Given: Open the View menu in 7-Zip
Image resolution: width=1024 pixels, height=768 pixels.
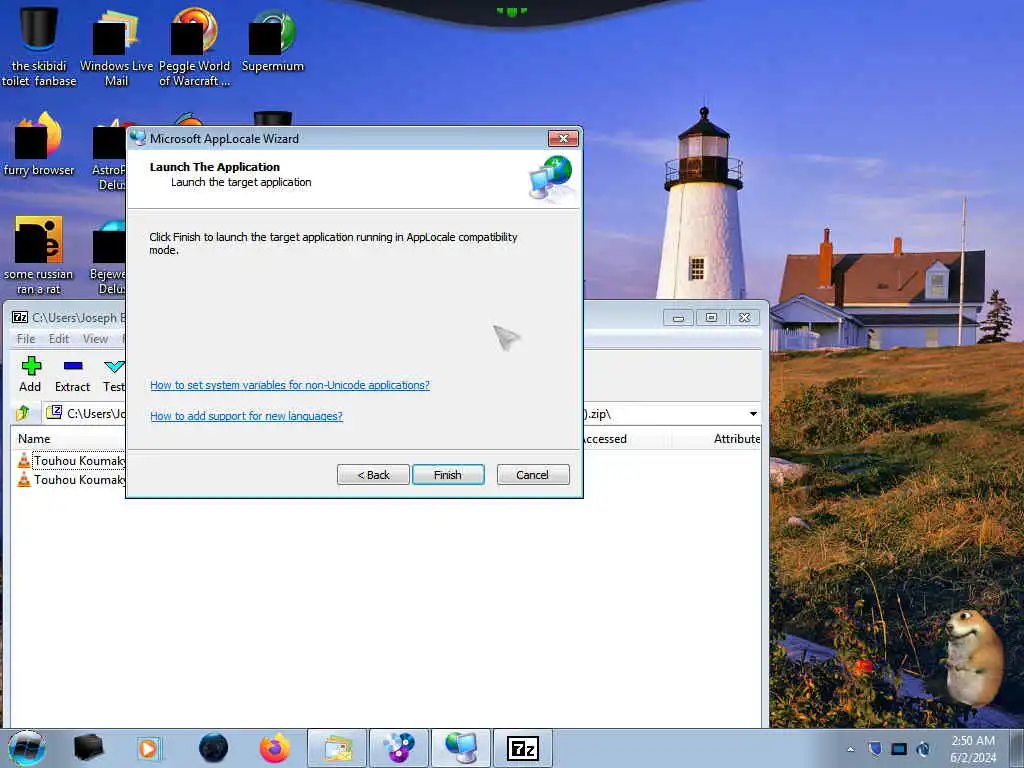Looking at the screenshot, I should point(95,339).
